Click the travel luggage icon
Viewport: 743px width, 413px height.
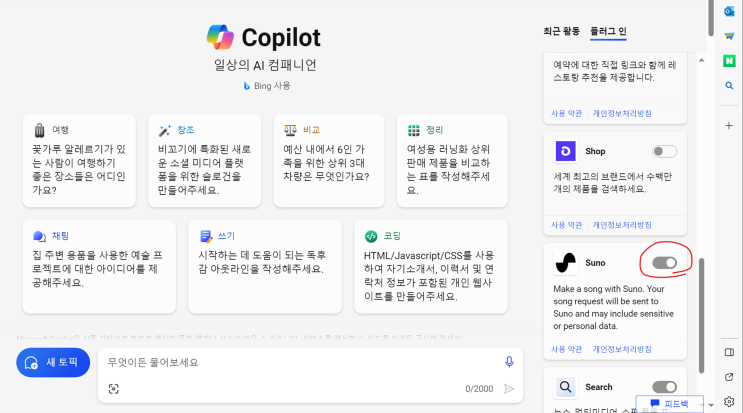pyautogui.click(x=40, y=130)
